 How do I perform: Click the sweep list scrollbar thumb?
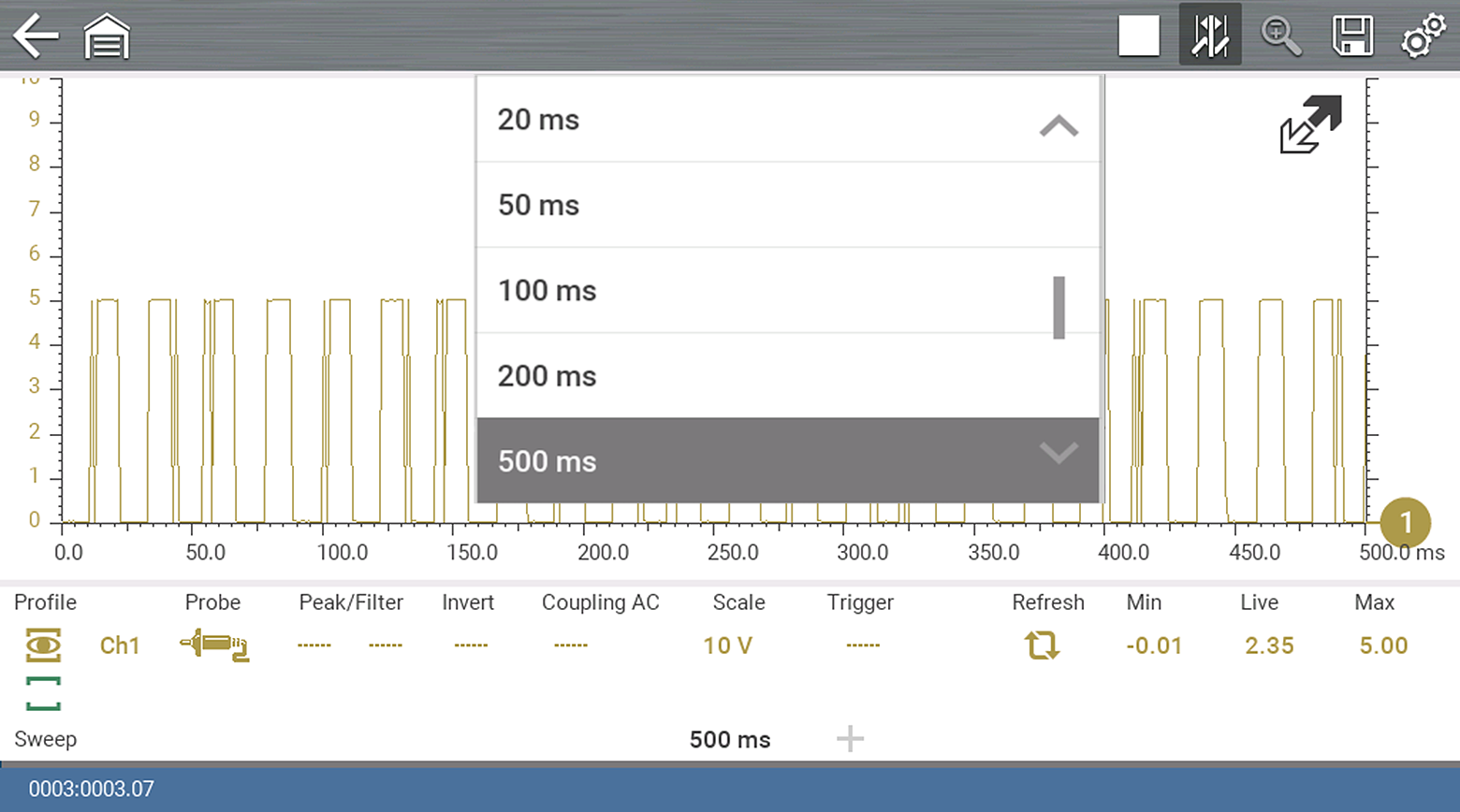pos(1058,308)
